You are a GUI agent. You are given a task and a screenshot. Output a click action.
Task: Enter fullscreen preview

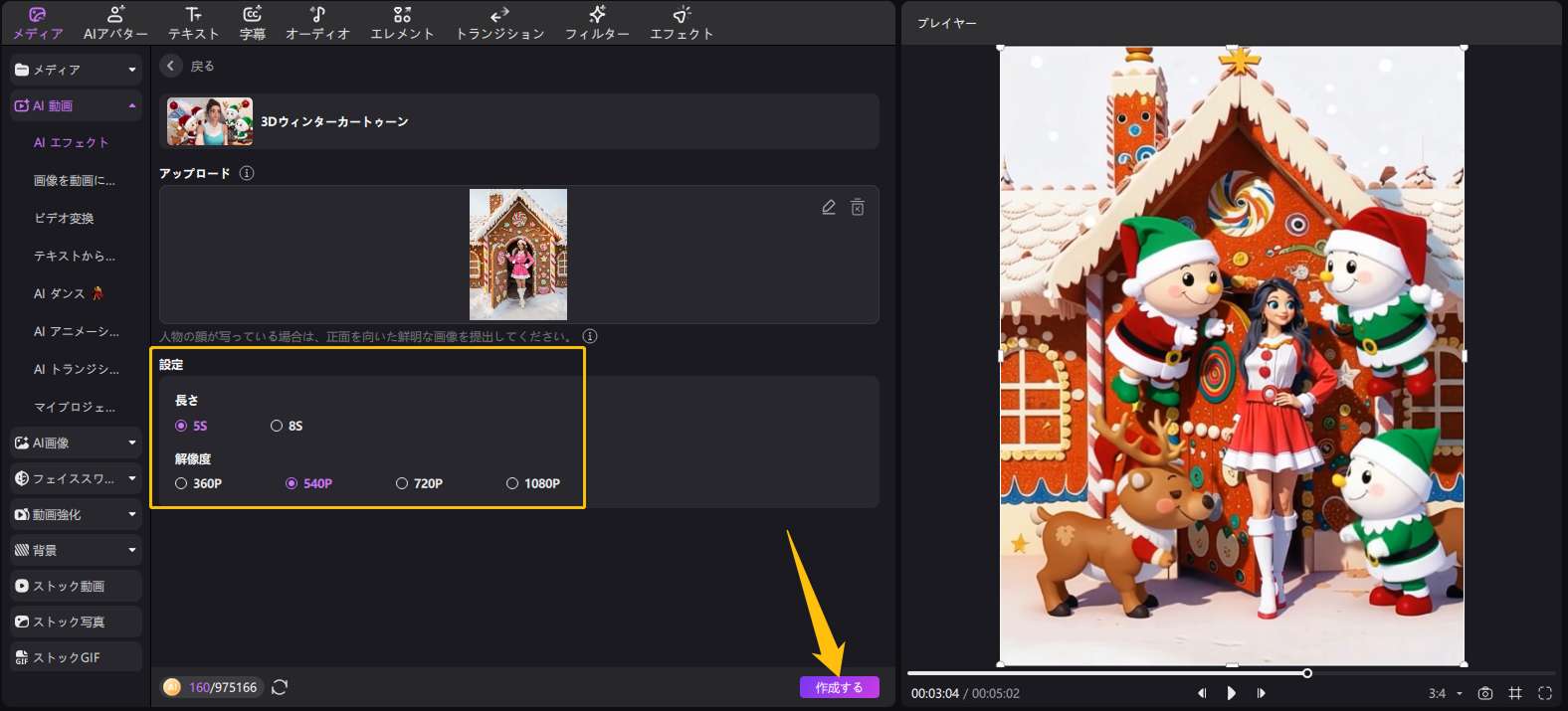point(1545,693)
